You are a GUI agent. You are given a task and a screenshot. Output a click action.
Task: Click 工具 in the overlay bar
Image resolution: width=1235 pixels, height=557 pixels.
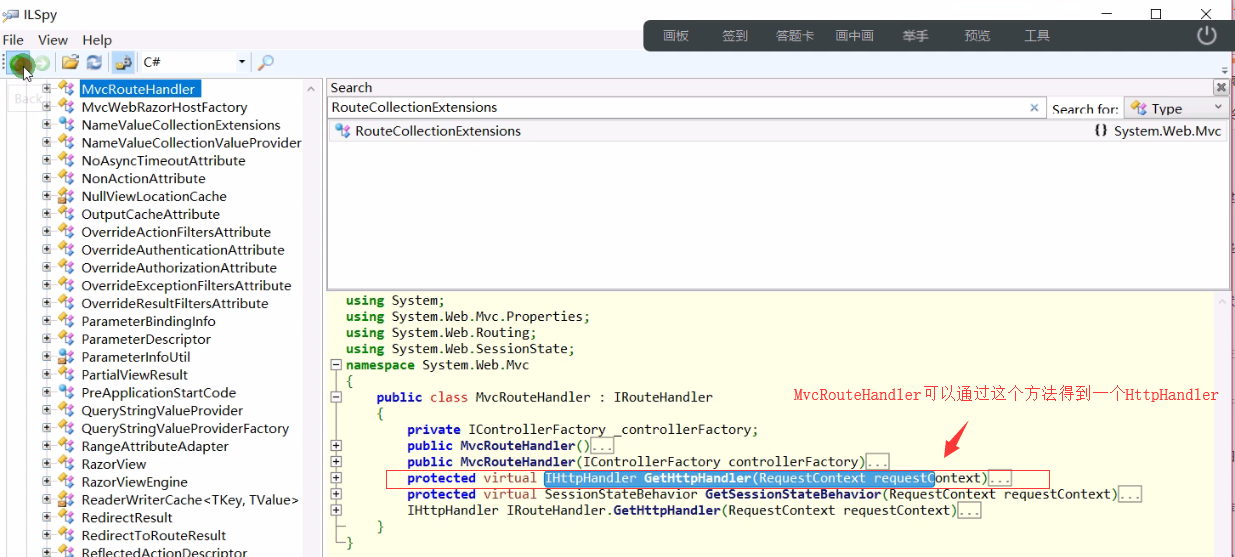coord(1037,36)
